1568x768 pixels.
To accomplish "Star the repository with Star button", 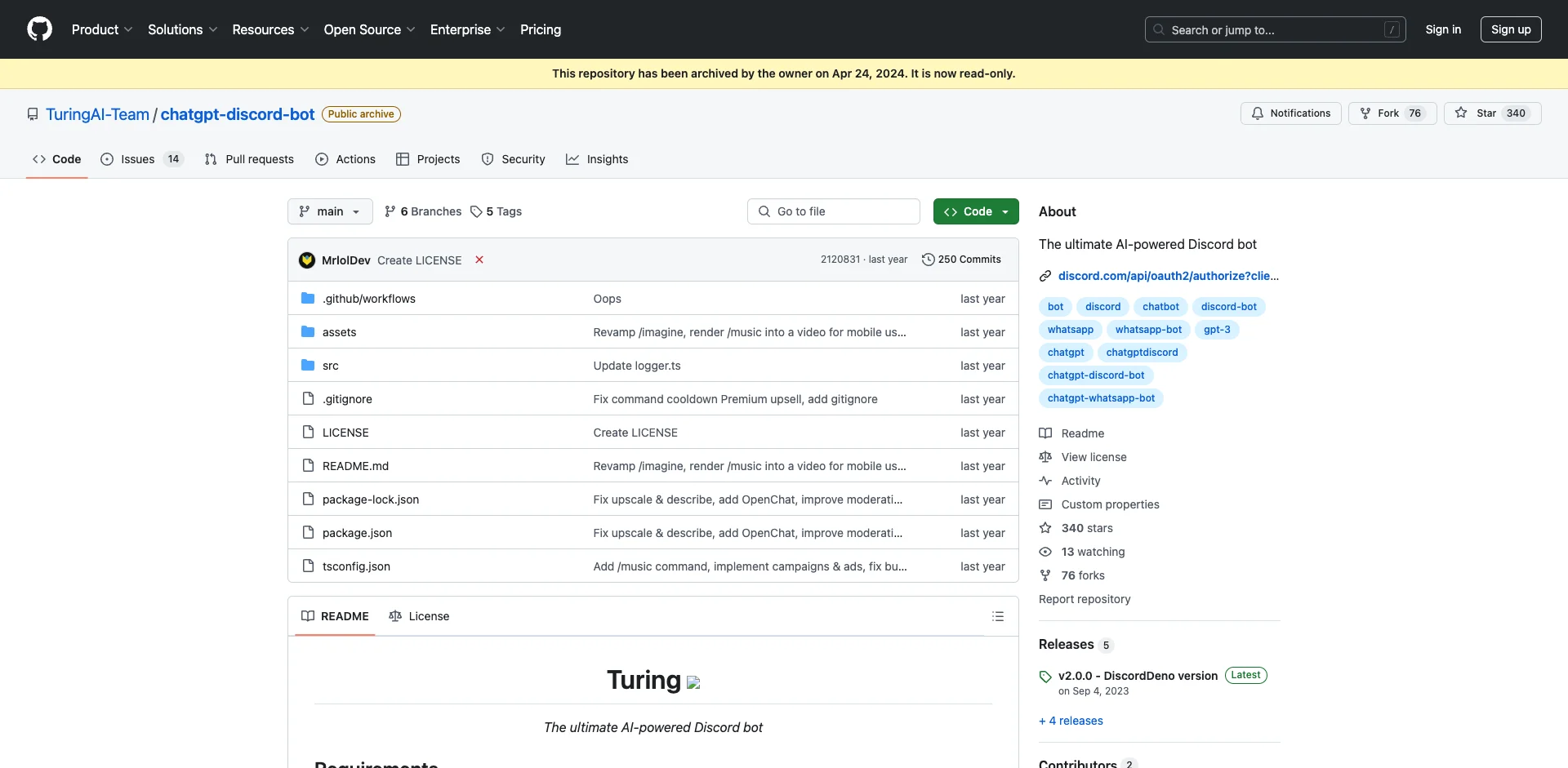I will 1492,113.
